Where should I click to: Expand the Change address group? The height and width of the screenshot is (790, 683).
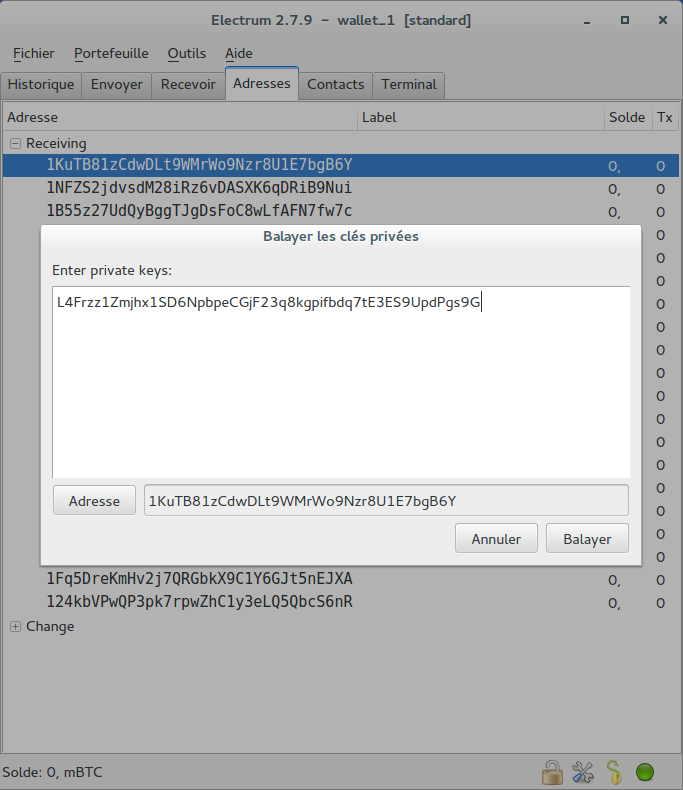click(x=16, y=626)
